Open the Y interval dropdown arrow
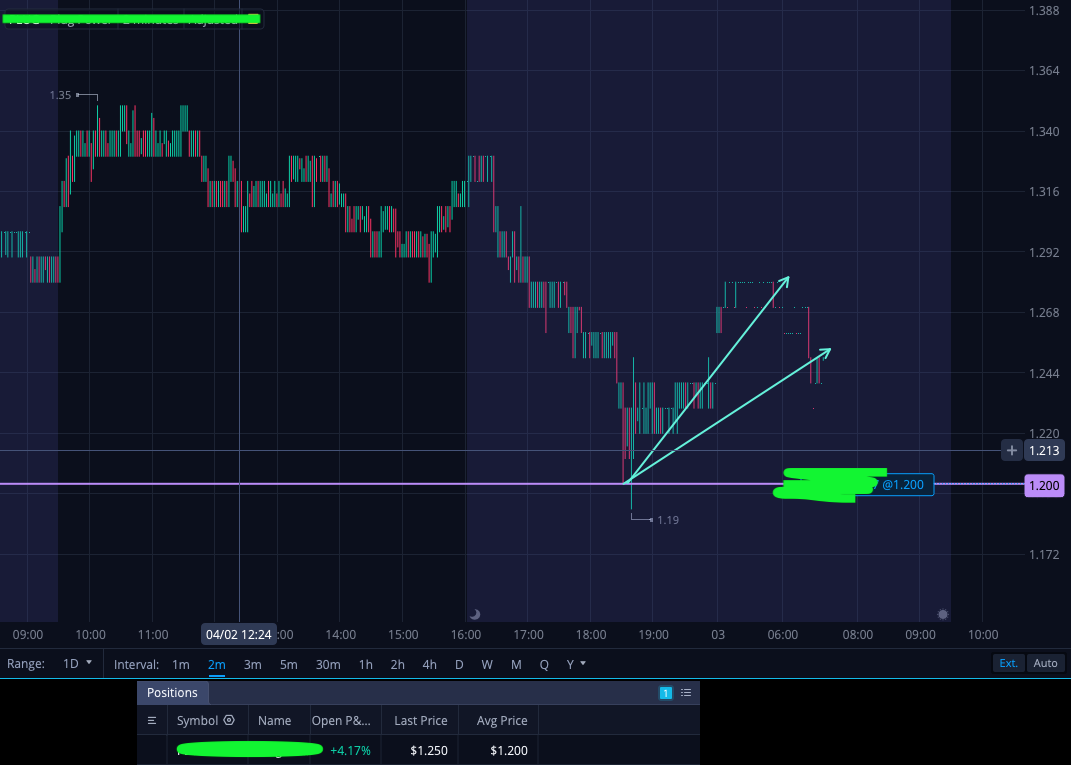Viewport: 1071px width, 765px height. (x=583, y=663)
